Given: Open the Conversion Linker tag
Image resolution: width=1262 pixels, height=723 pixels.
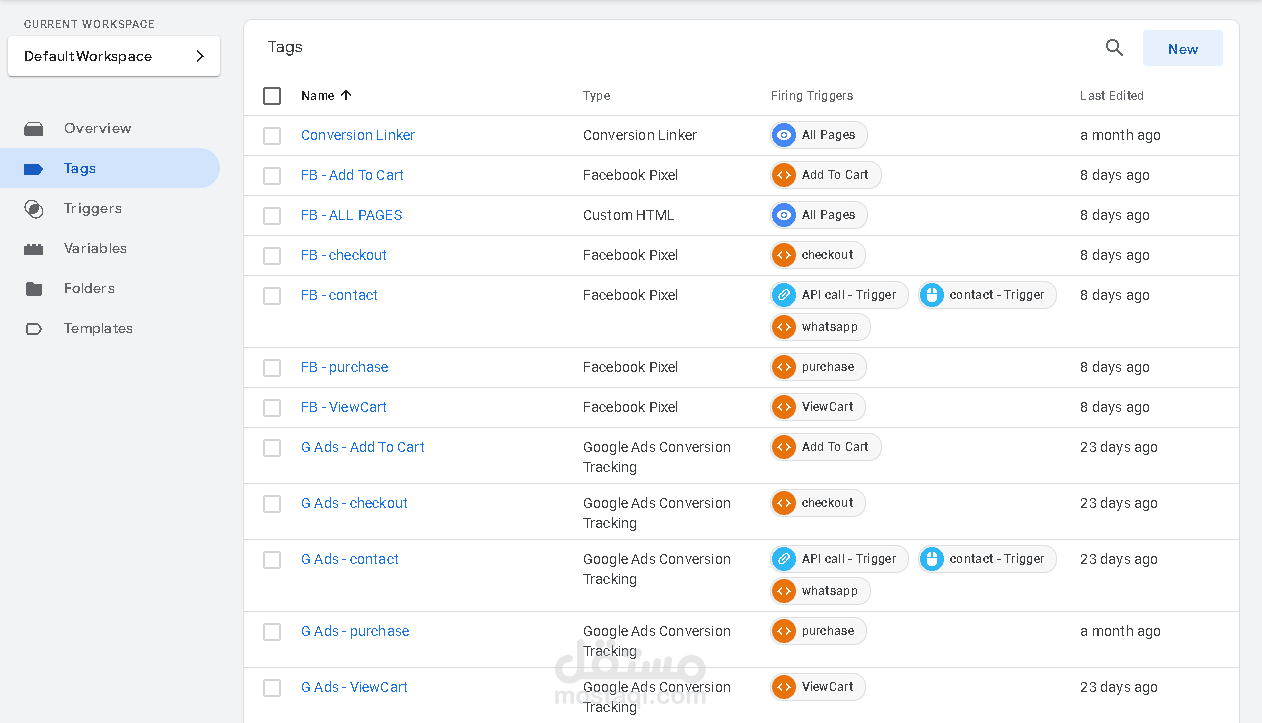Looking at the screenshot, I should (x=358, y=135).
